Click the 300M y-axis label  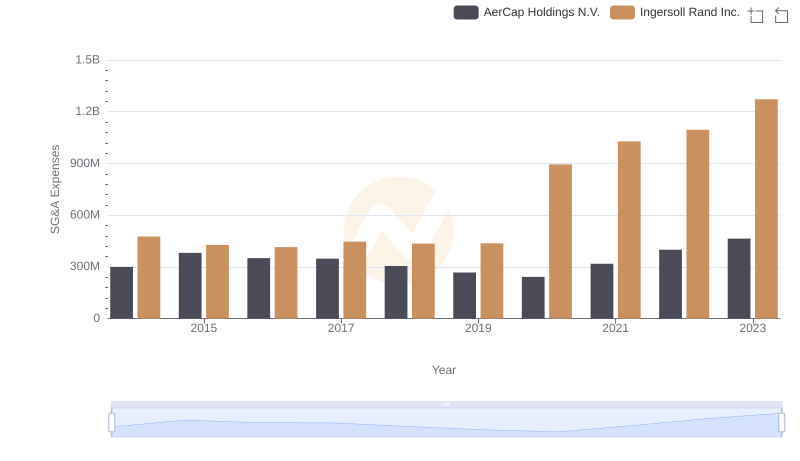click(x=85, y=266)
